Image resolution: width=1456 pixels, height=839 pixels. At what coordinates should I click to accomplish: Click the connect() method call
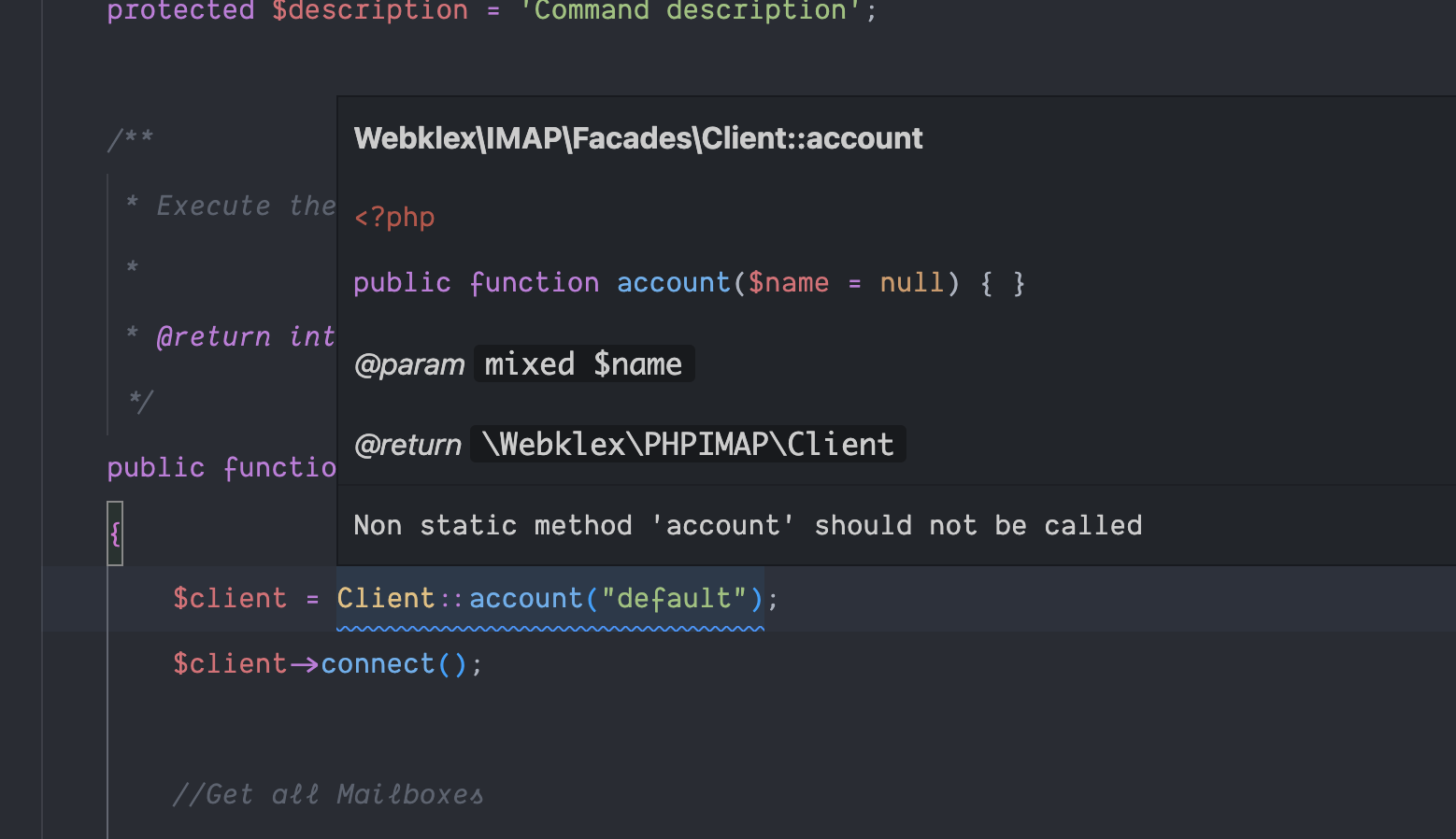[393, 664]
